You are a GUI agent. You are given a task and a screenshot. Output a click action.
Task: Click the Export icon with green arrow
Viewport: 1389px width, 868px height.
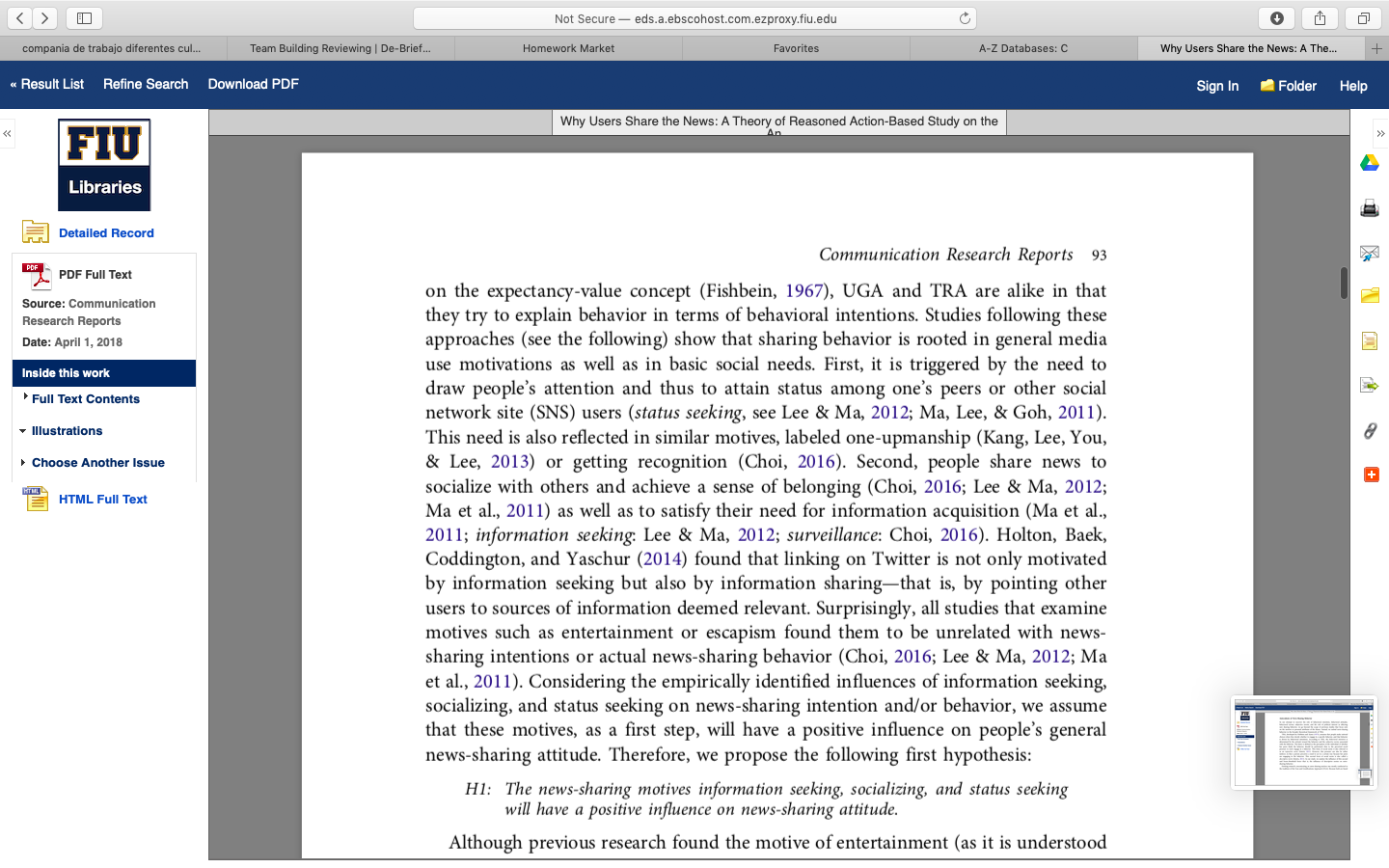(x=1370, y=385)
